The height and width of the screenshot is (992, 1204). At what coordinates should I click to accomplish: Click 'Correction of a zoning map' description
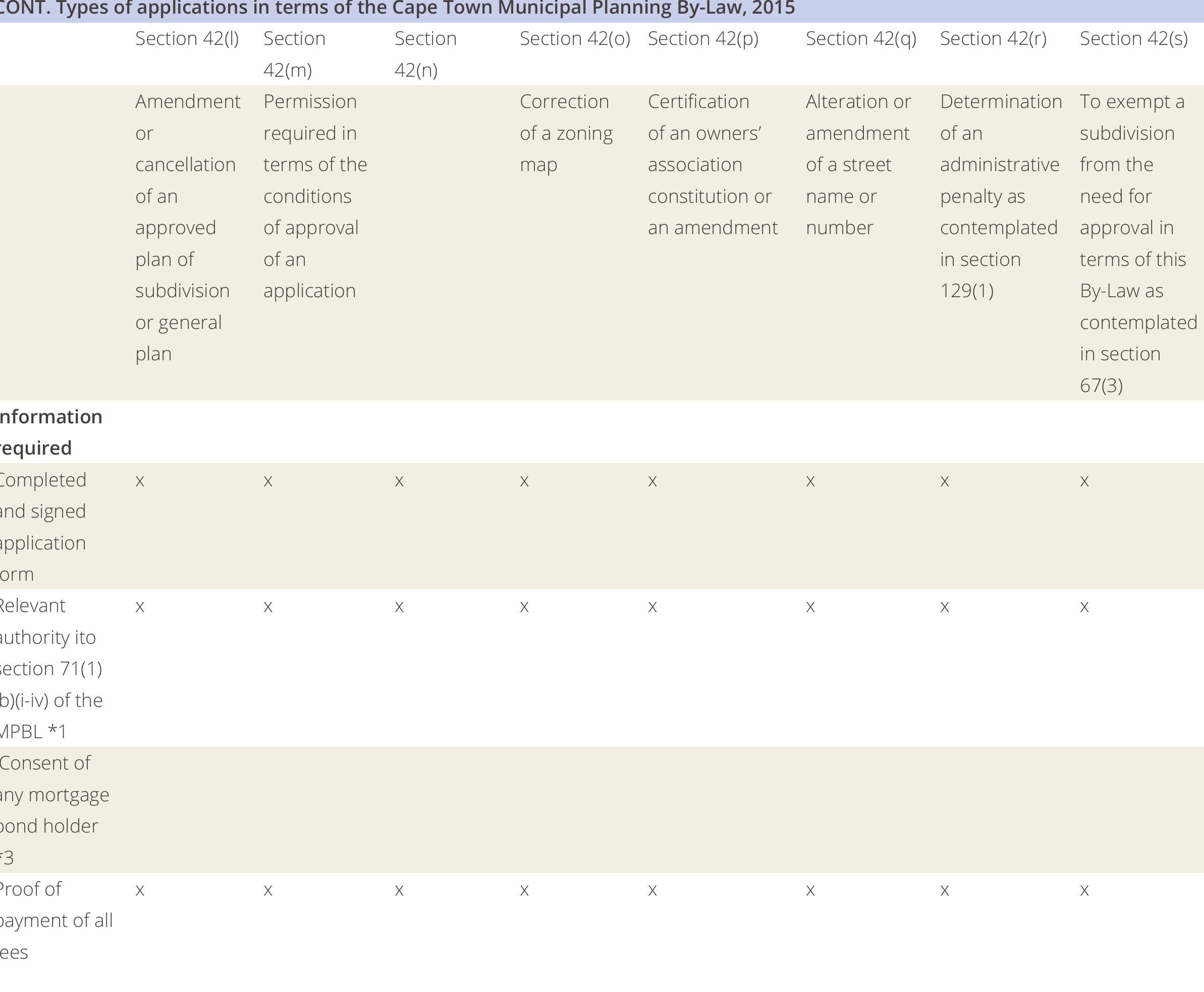(566, 133)
